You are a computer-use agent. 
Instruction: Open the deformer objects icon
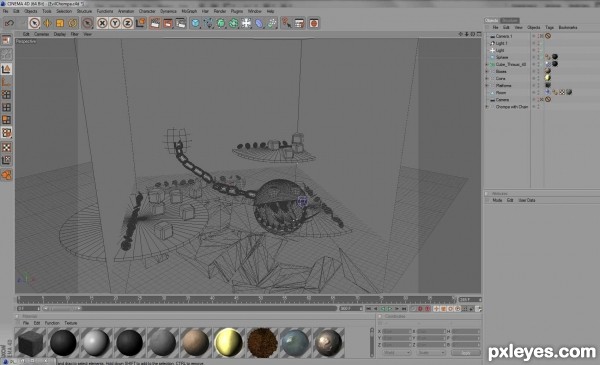[259, 23]
